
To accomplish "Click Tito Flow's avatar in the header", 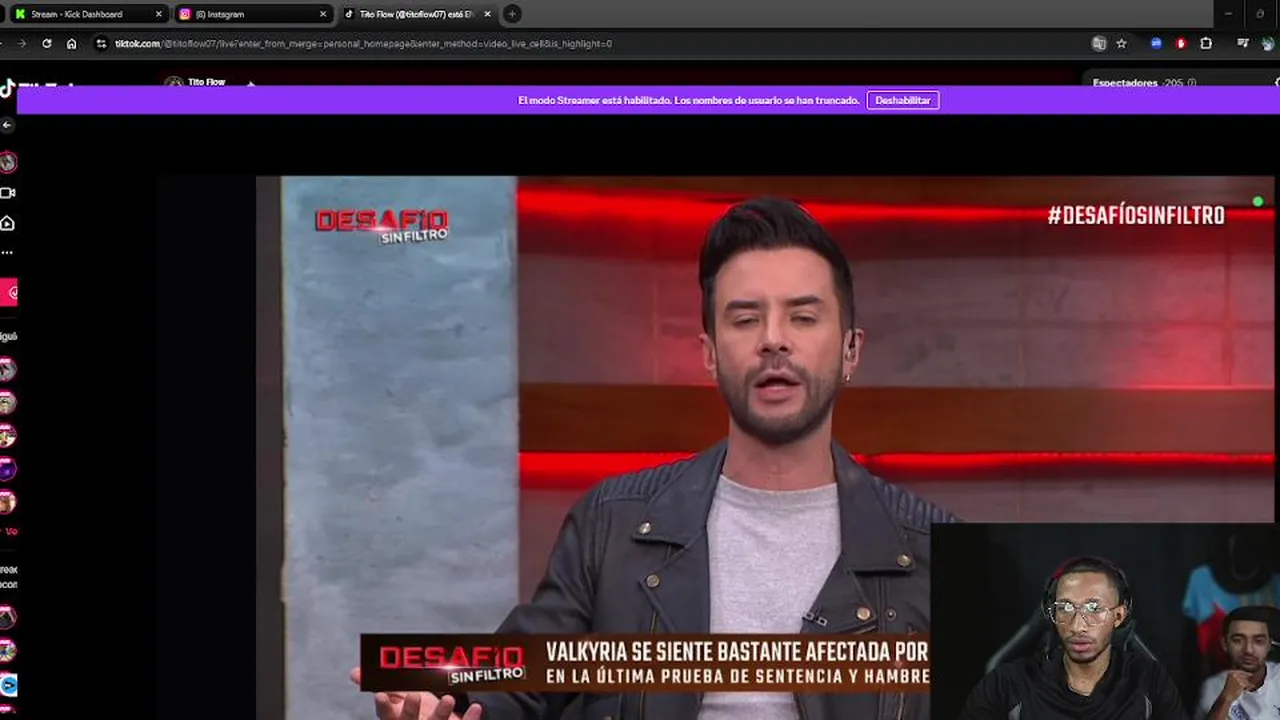I will click(173, 83).
